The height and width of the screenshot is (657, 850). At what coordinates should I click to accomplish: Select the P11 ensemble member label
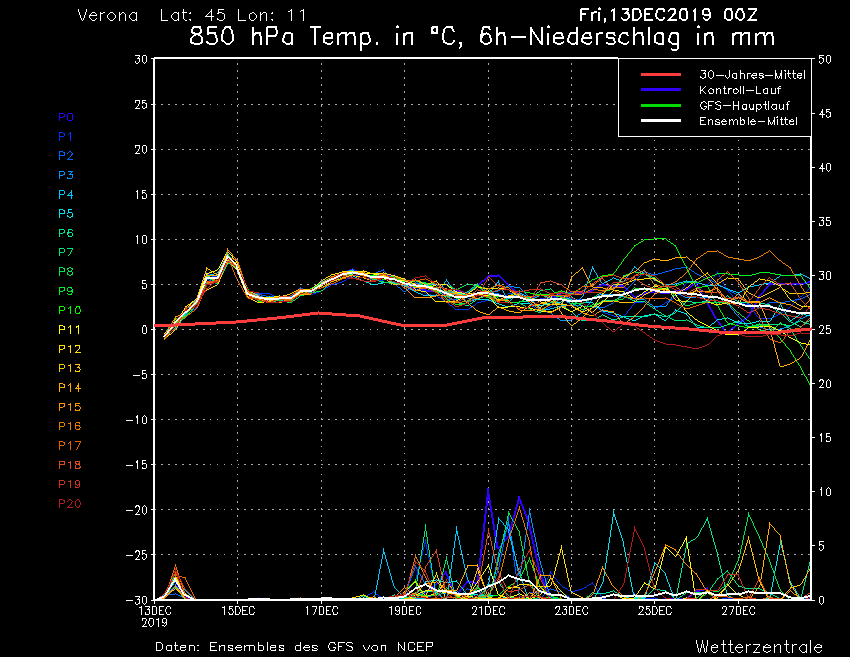[x=69, y=330]
